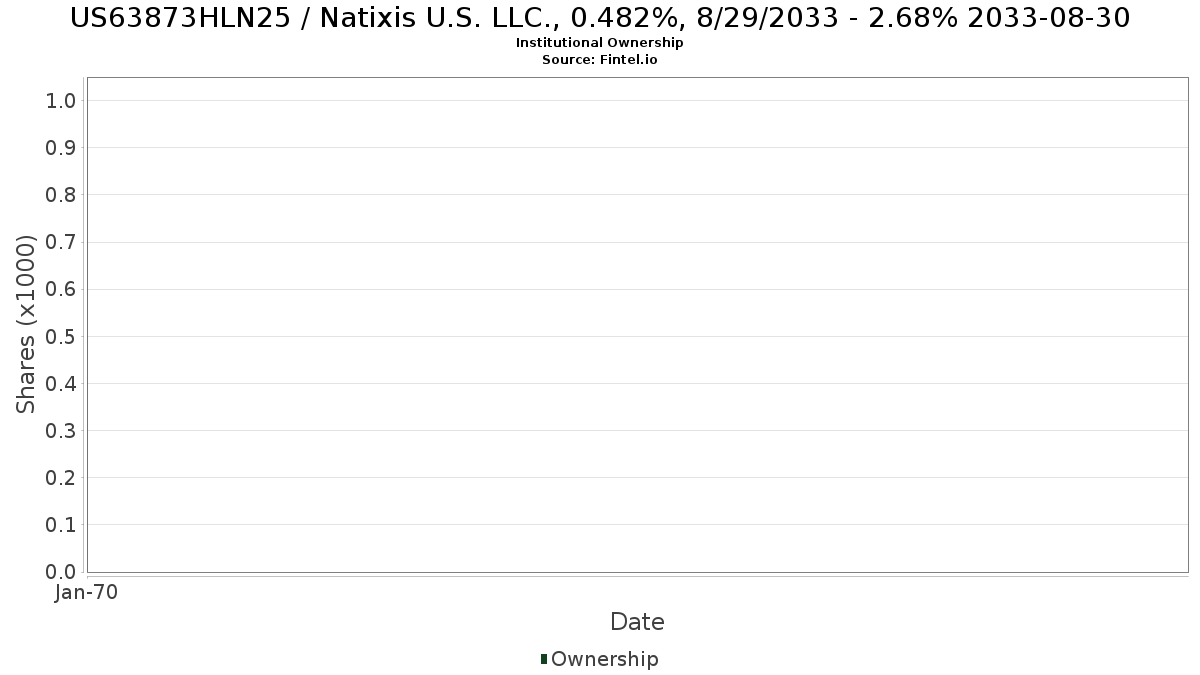This screenshot has width=1200, height=675.
Task: Click the Shares (x1000) axis title
Action: (x=26, y=324)
